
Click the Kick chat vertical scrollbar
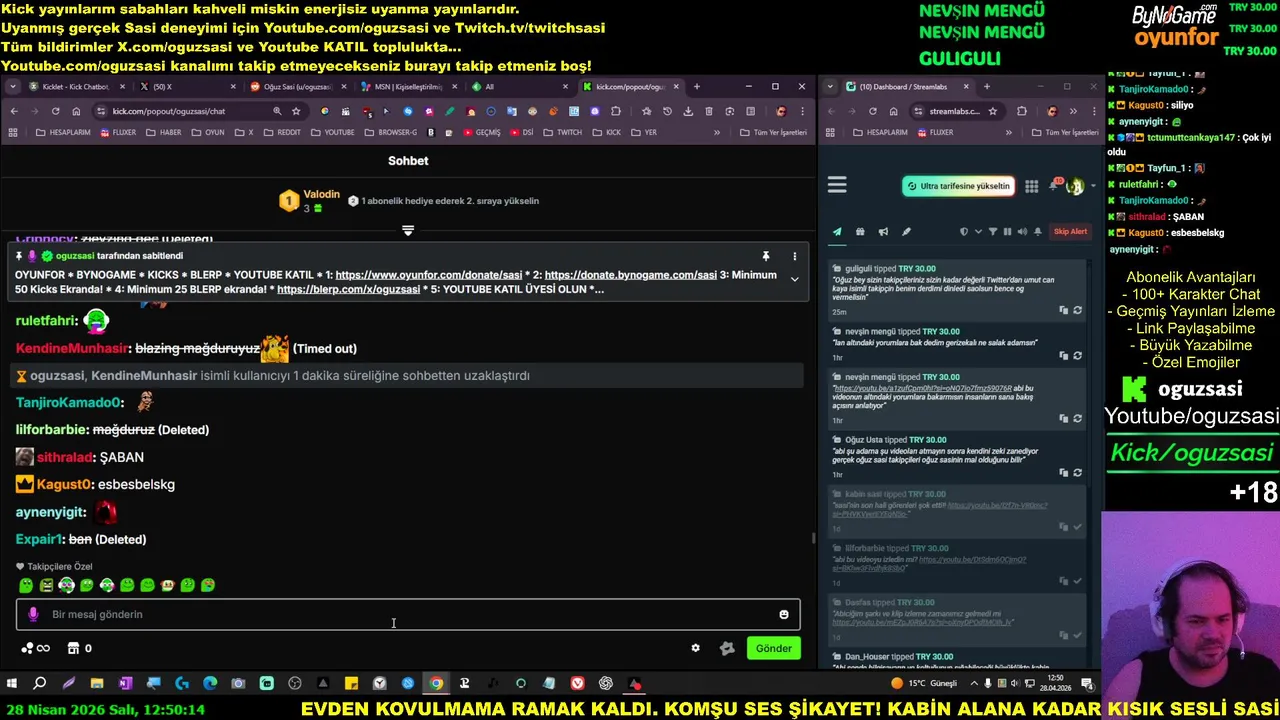[x=813, y=538]
